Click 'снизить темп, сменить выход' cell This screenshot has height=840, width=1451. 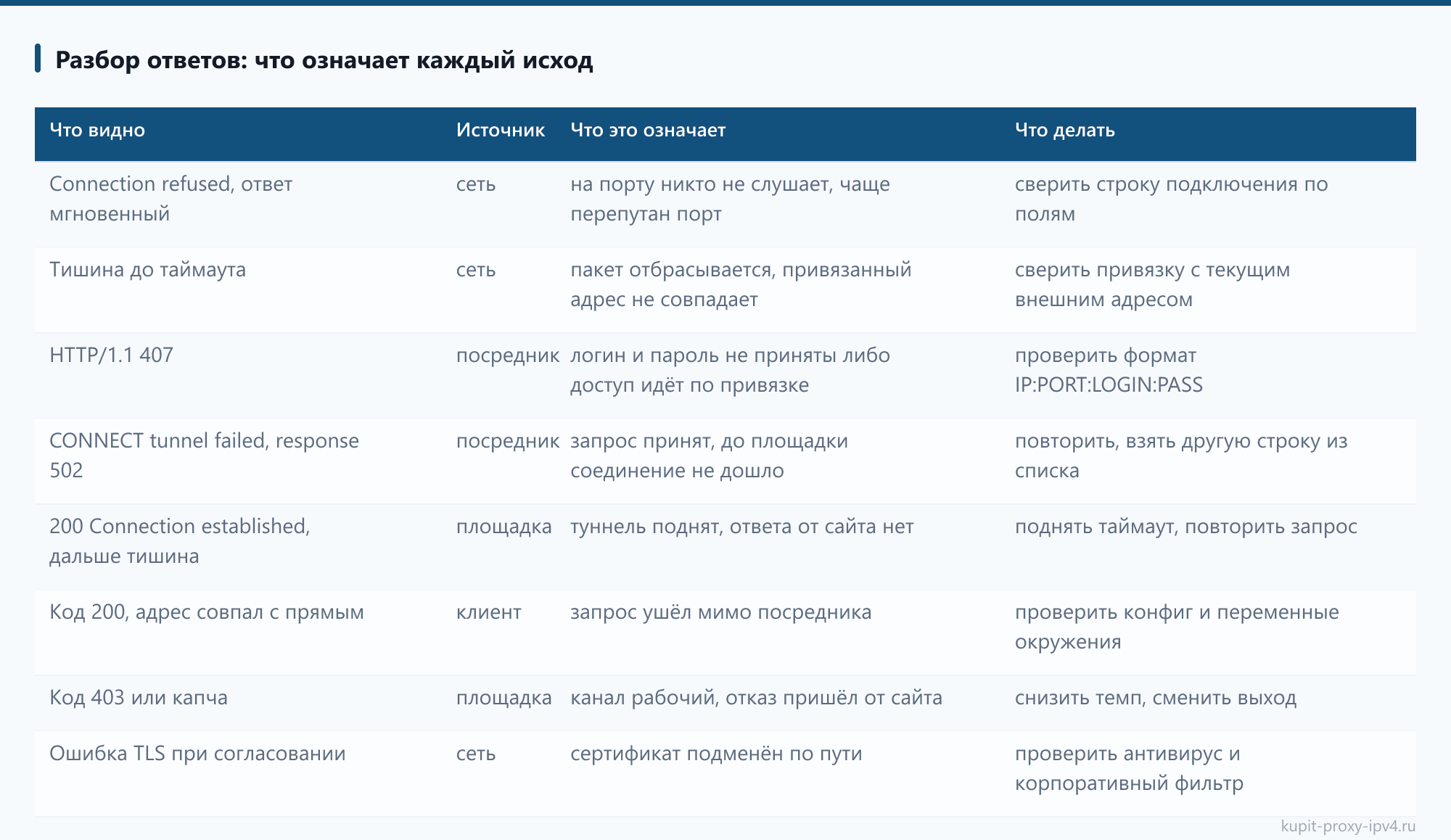pyautogui.click(x=1155, y=698)
